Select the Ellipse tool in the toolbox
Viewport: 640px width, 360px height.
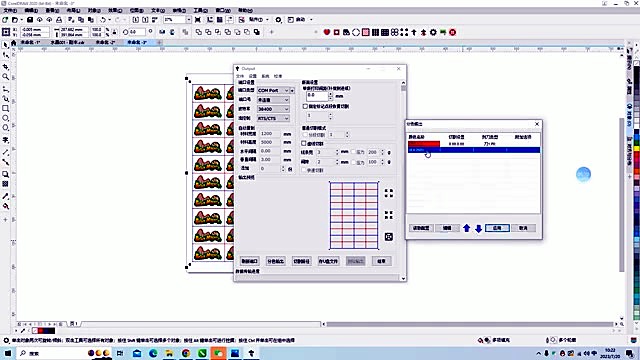coord(5,118)
